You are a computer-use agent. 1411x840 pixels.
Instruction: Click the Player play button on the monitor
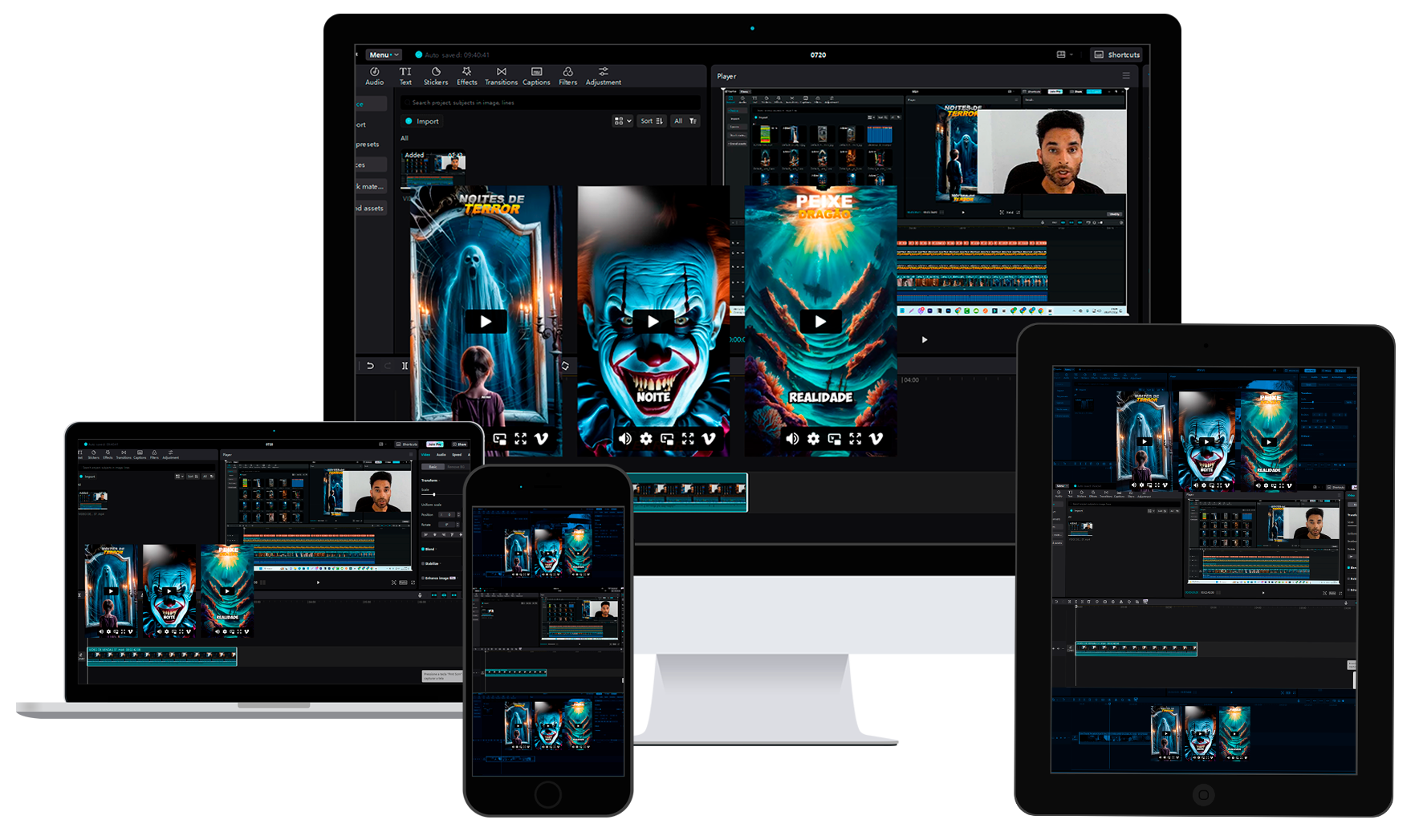[x=925, y=340]
